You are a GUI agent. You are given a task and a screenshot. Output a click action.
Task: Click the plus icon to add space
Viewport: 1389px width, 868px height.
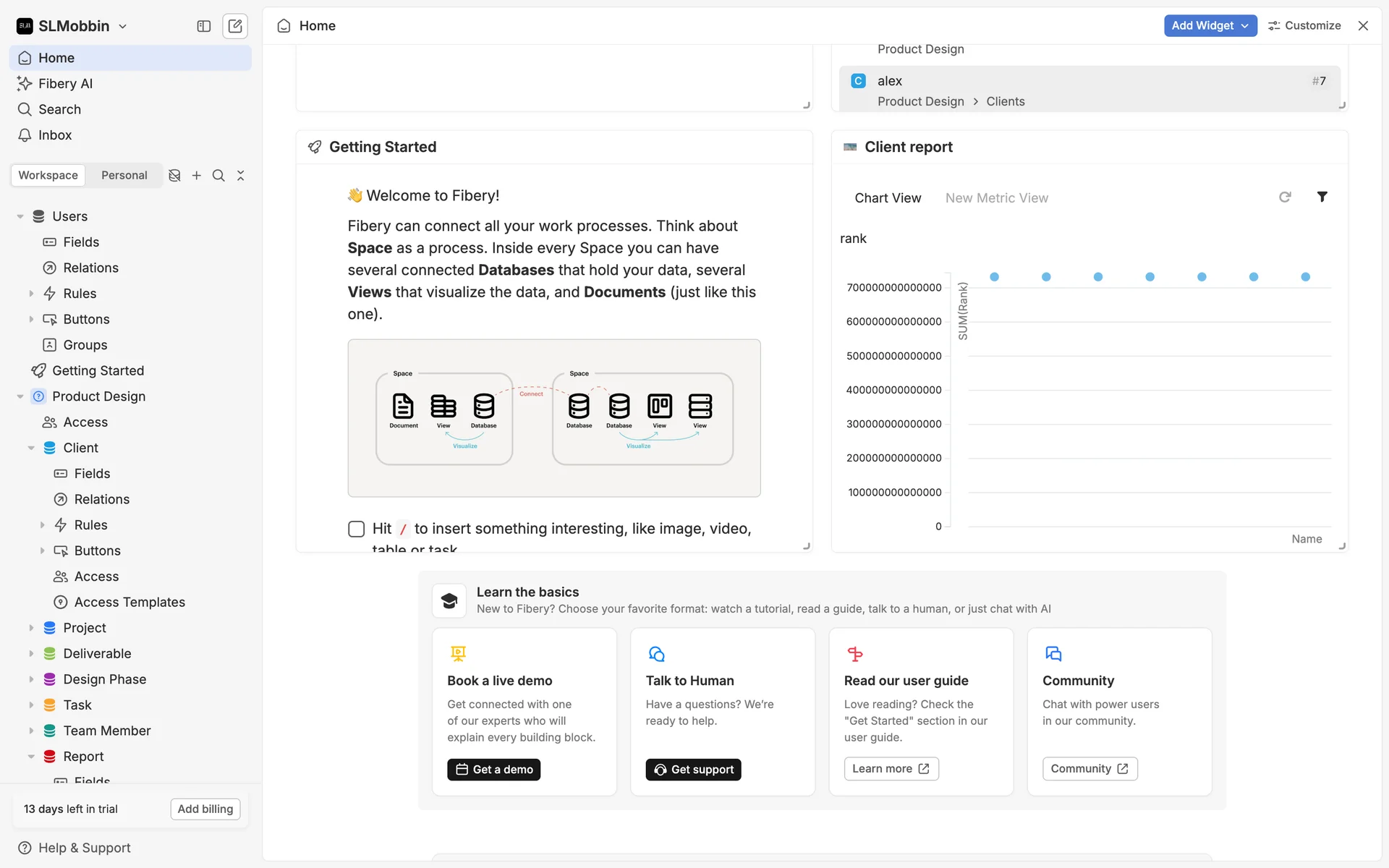(x=196, y=175)
